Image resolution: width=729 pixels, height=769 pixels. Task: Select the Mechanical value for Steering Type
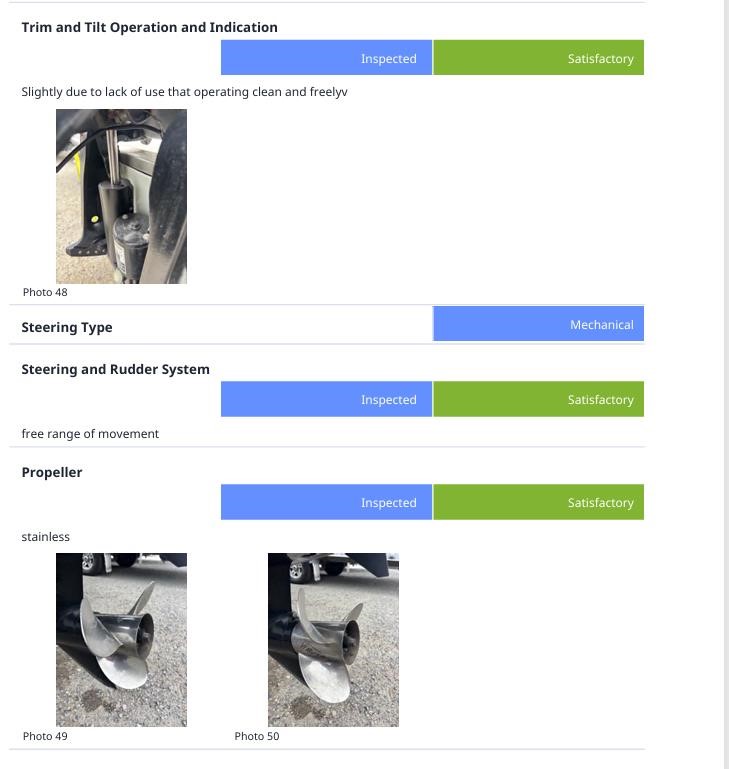click(x=538, y=324)
